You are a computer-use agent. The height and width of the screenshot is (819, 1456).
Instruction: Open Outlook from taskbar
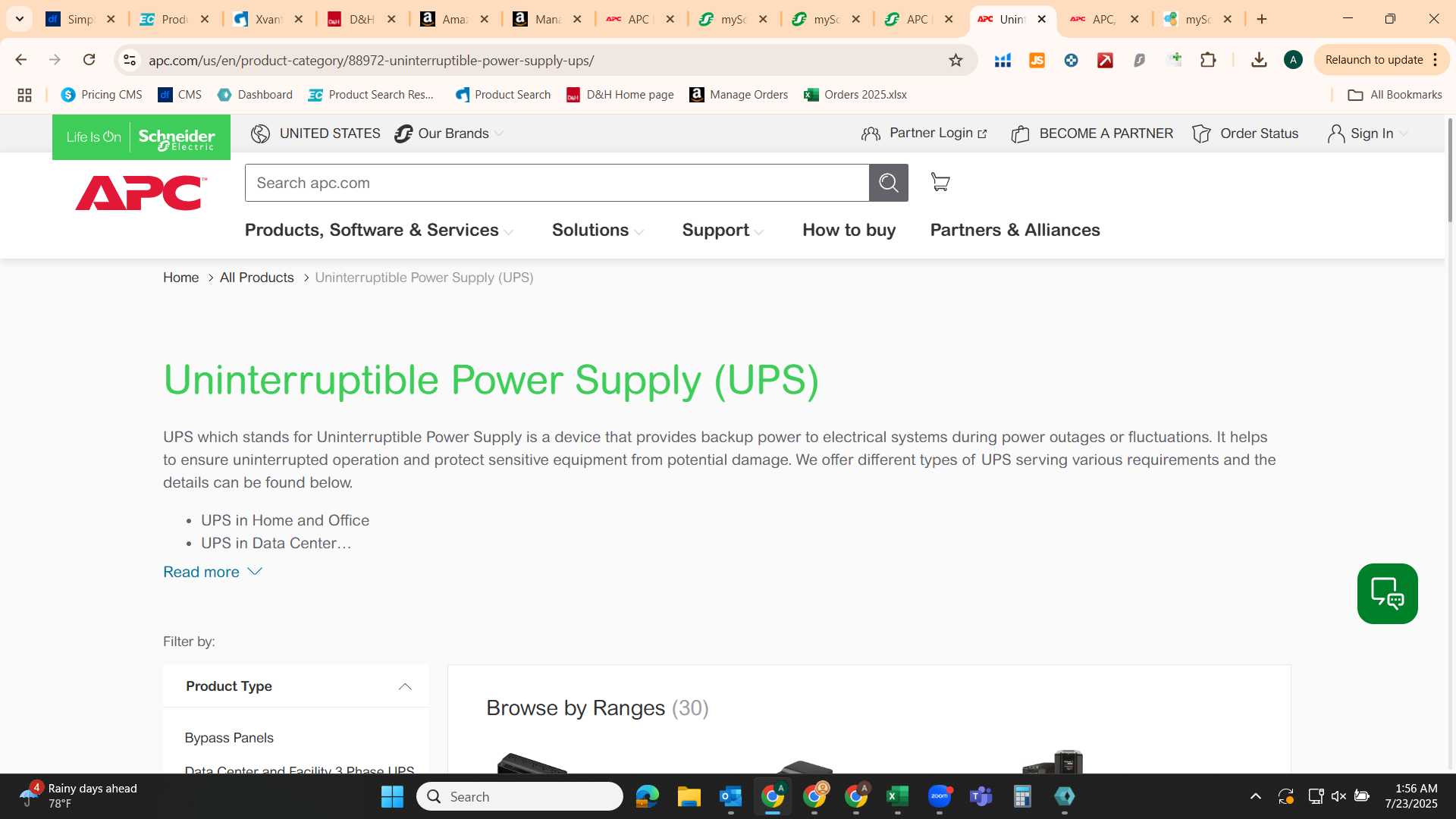[x=730, y=796]
